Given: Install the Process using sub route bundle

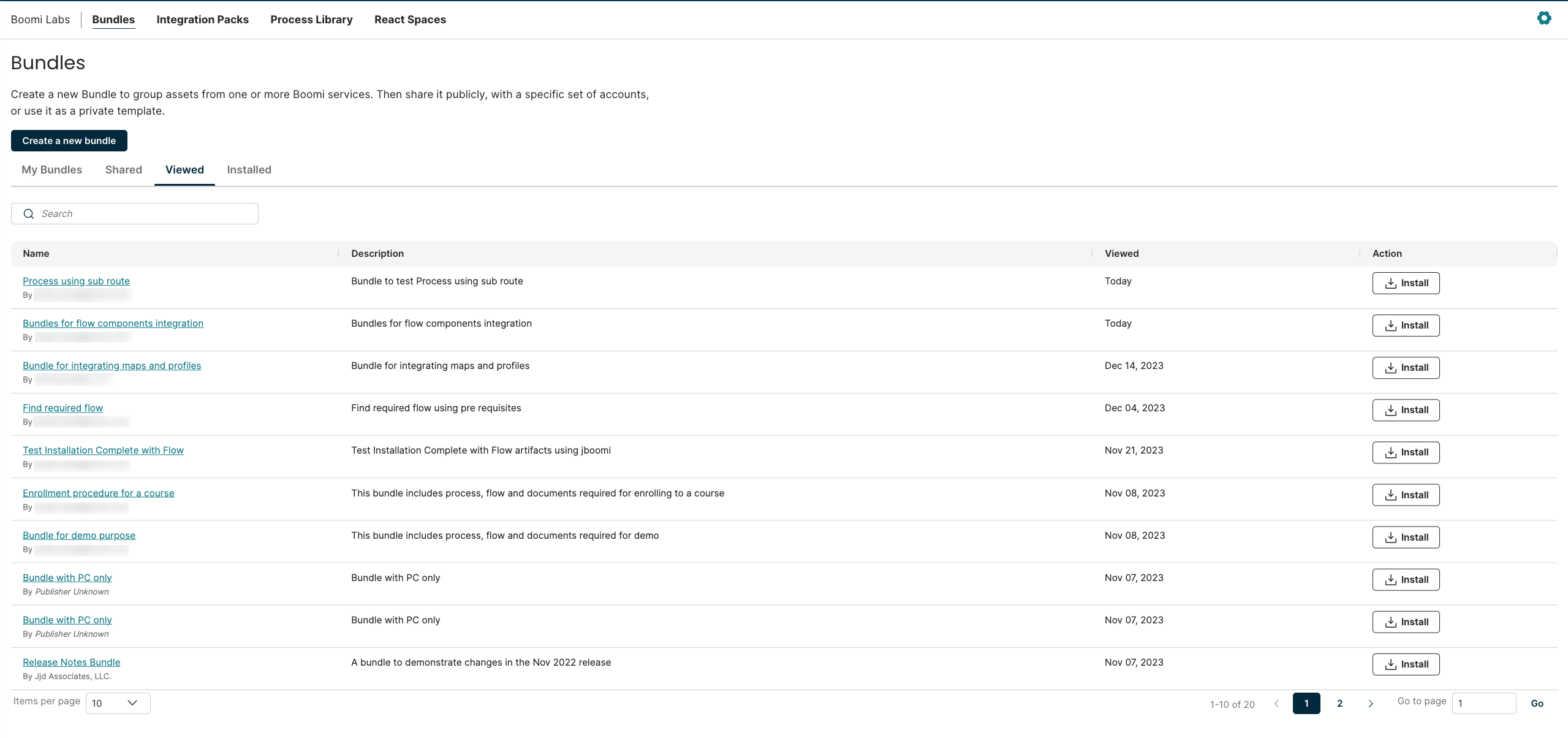Looking at the screenshot, I should [x=1406, y=283].
